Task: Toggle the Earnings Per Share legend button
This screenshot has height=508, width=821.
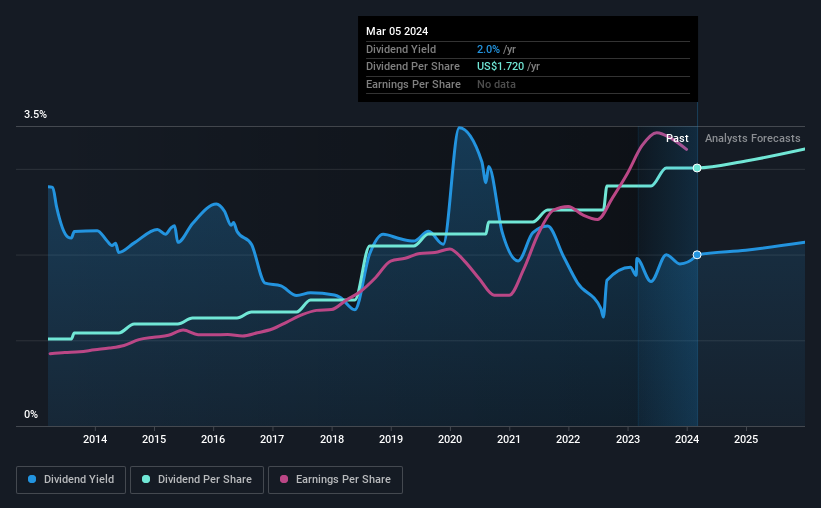Action: coord(335,480)
